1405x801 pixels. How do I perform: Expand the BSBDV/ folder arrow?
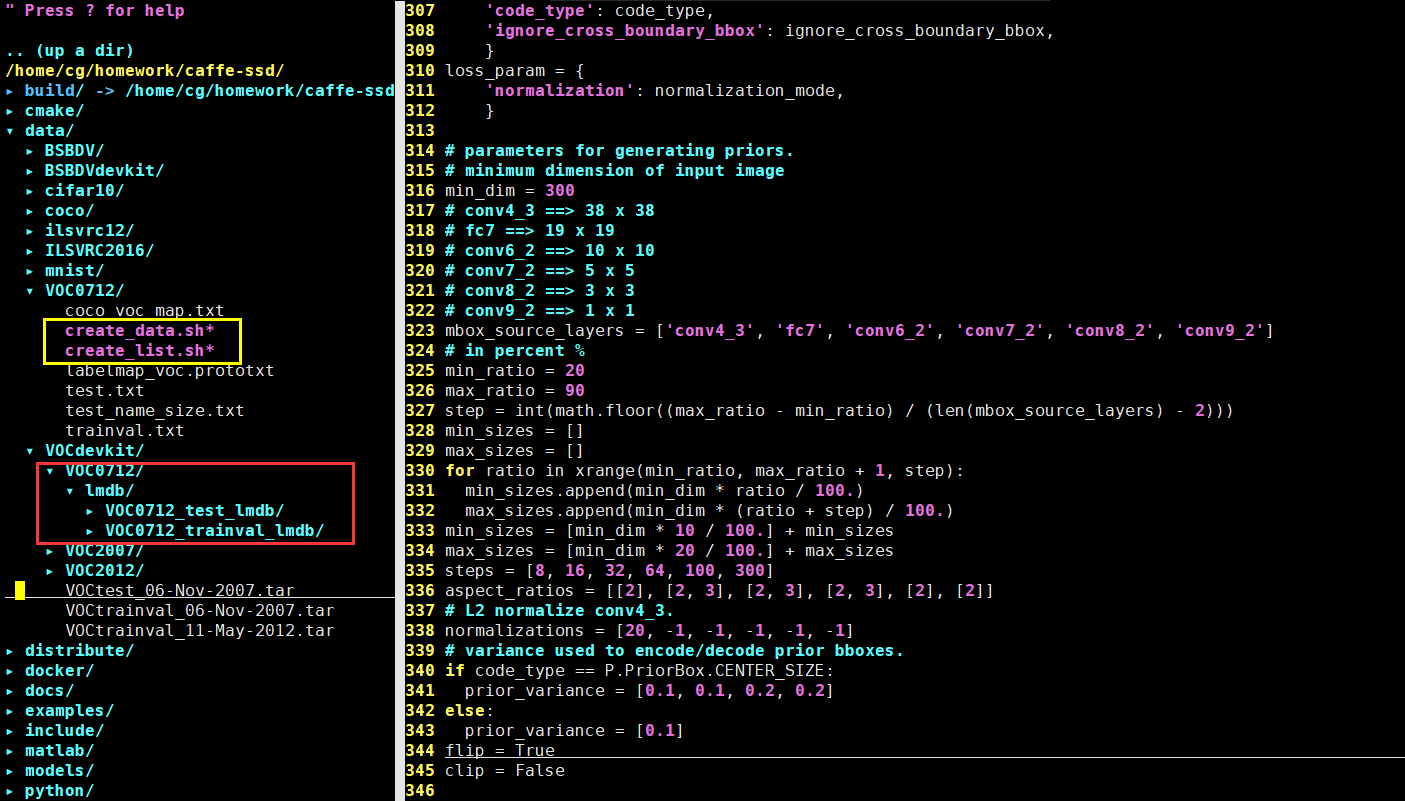point(30,151)
